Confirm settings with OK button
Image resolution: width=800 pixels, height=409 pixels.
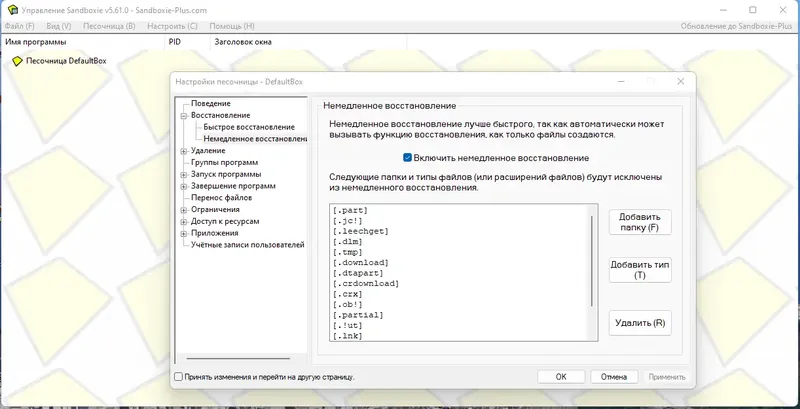pyautogui.click(x=561, y=377)
